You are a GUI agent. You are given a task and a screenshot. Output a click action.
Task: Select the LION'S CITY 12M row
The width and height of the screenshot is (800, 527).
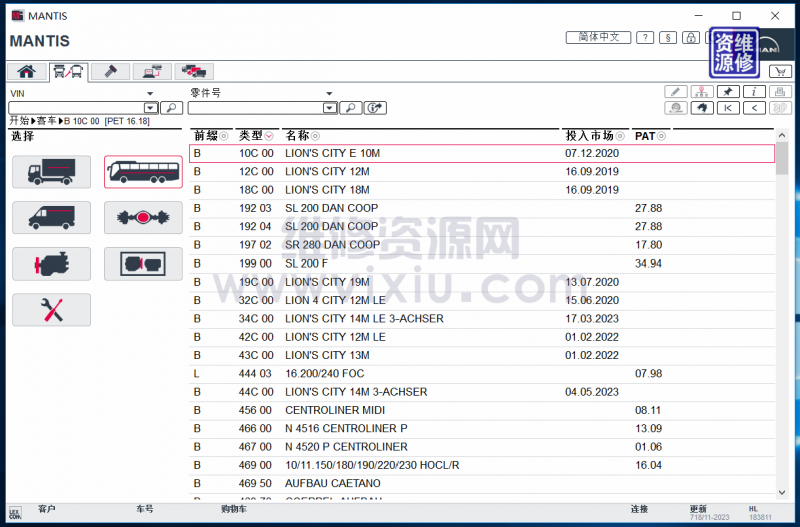(482, 172)
